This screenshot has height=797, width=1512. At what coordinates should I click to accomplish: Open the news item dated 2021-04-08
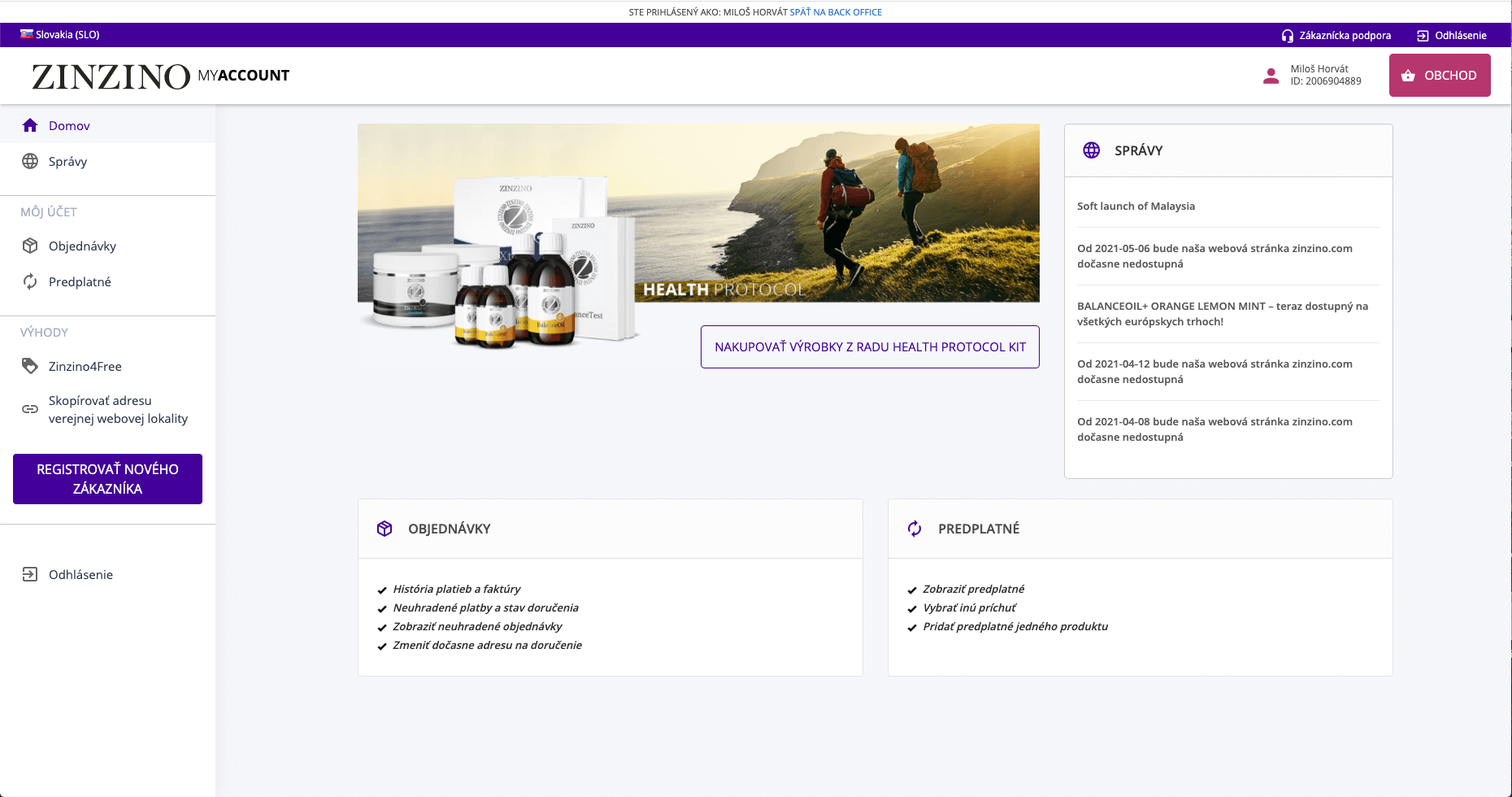(x=1214, y=429)
